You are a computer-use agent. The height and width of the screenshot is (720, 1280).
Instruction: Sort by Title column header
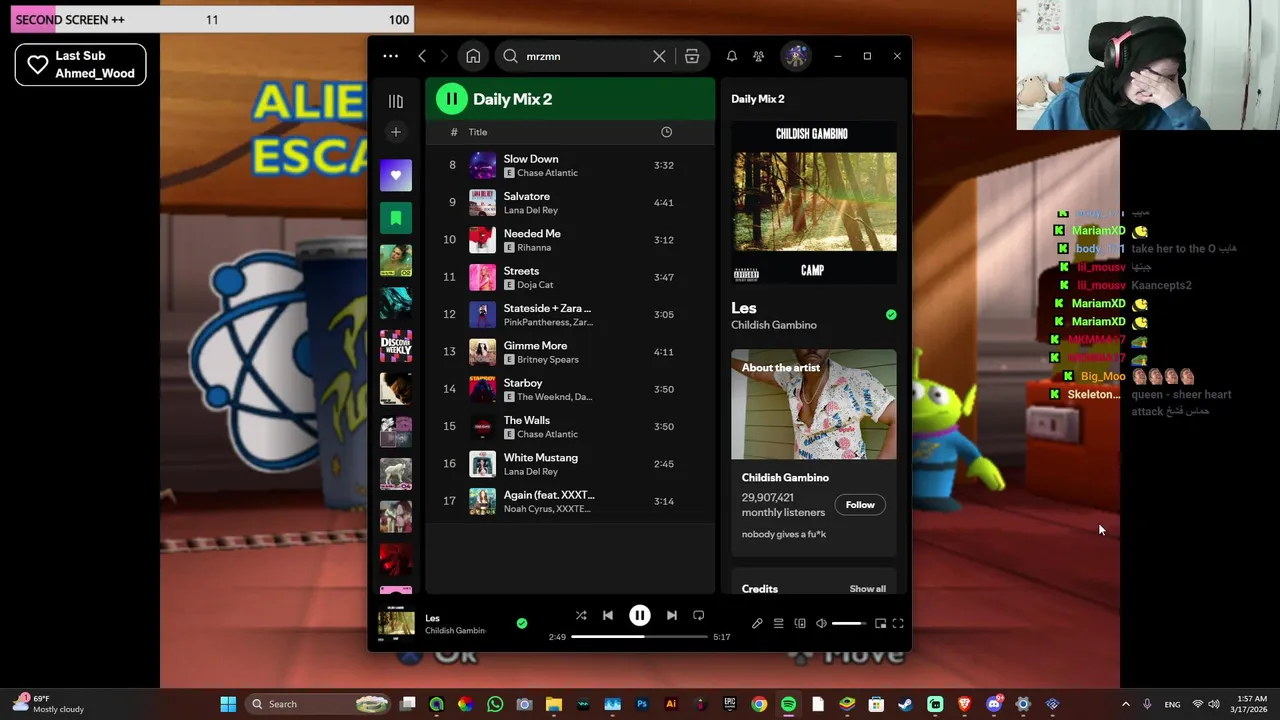click(478, 132)
